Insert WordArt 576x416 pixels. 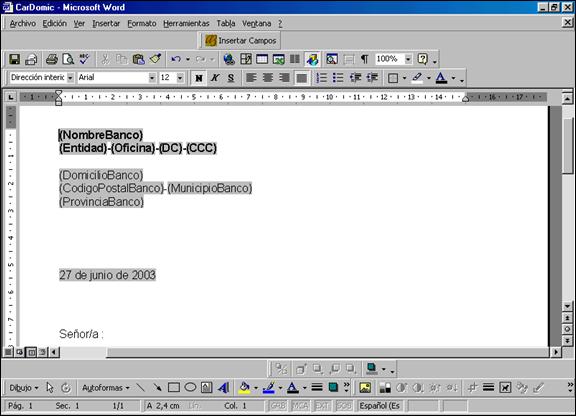[x=223, y=387]
